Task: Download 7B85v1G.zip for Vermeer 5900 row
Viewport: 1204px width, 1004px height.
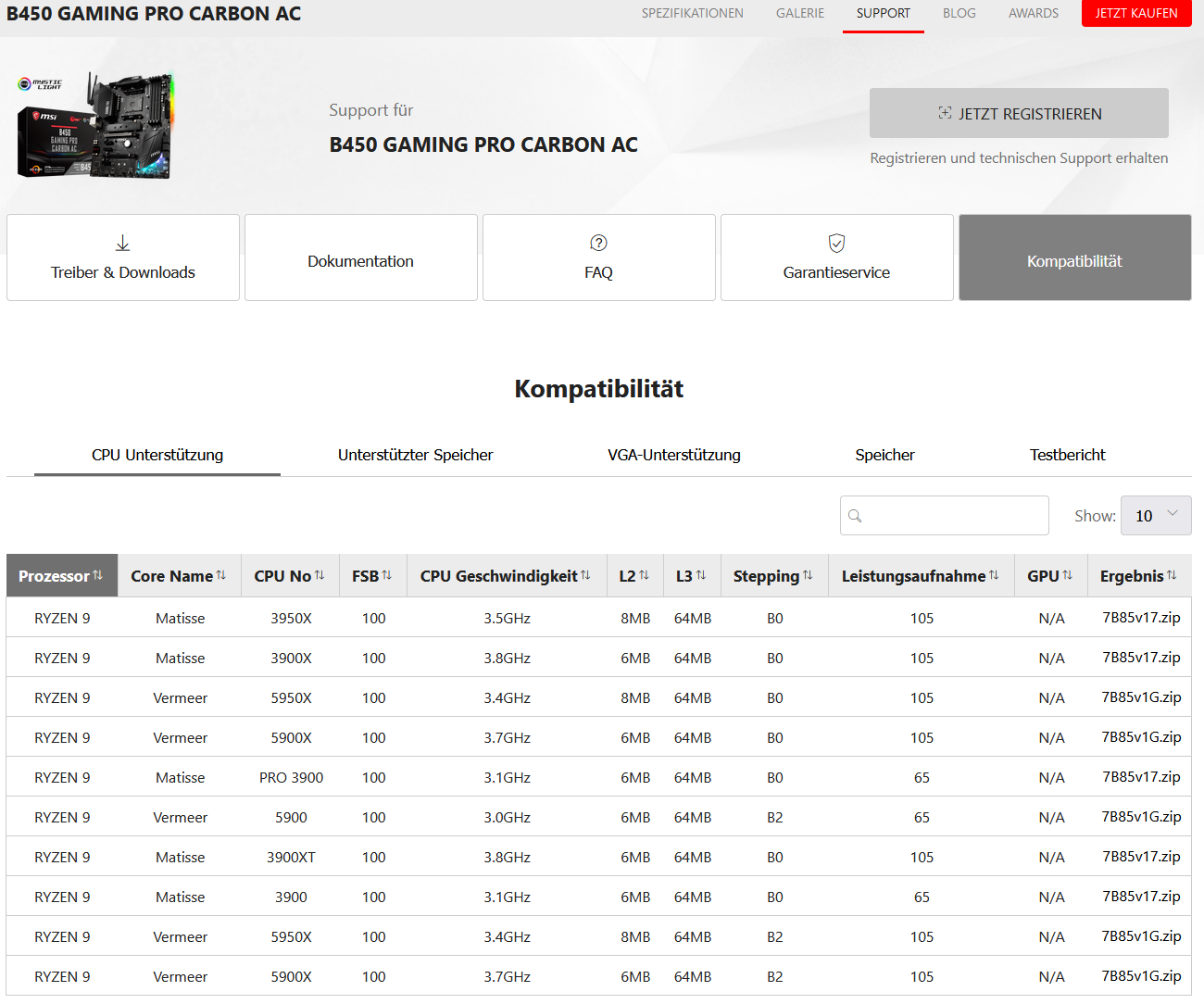Action: pos(1141,817)
